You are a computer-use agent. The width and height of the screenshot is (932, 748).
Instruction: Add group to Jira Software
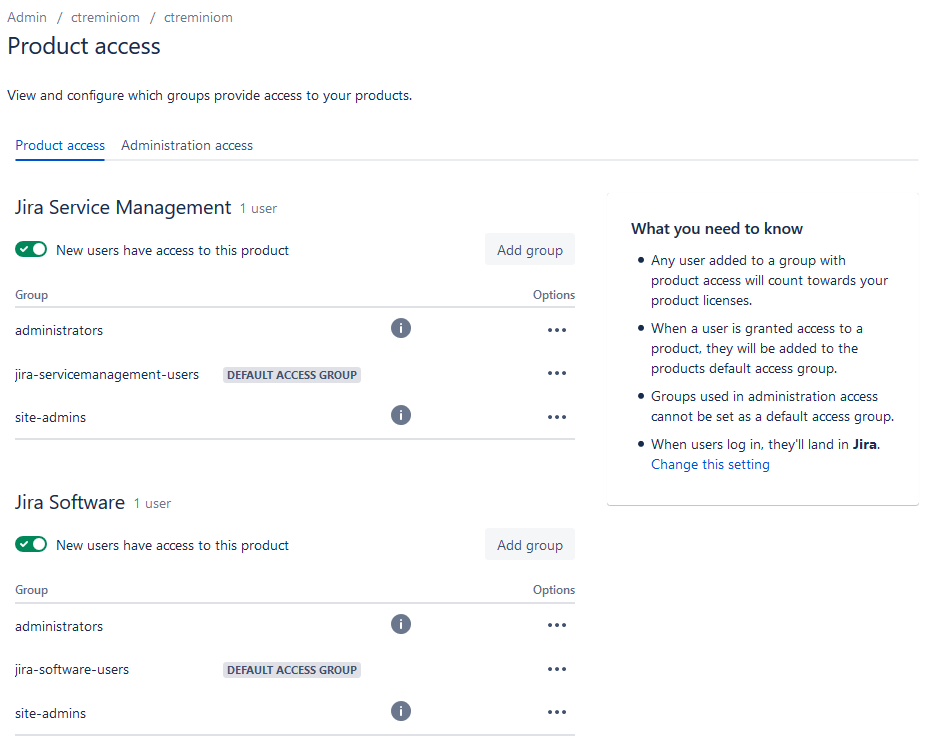coord(530,545)
